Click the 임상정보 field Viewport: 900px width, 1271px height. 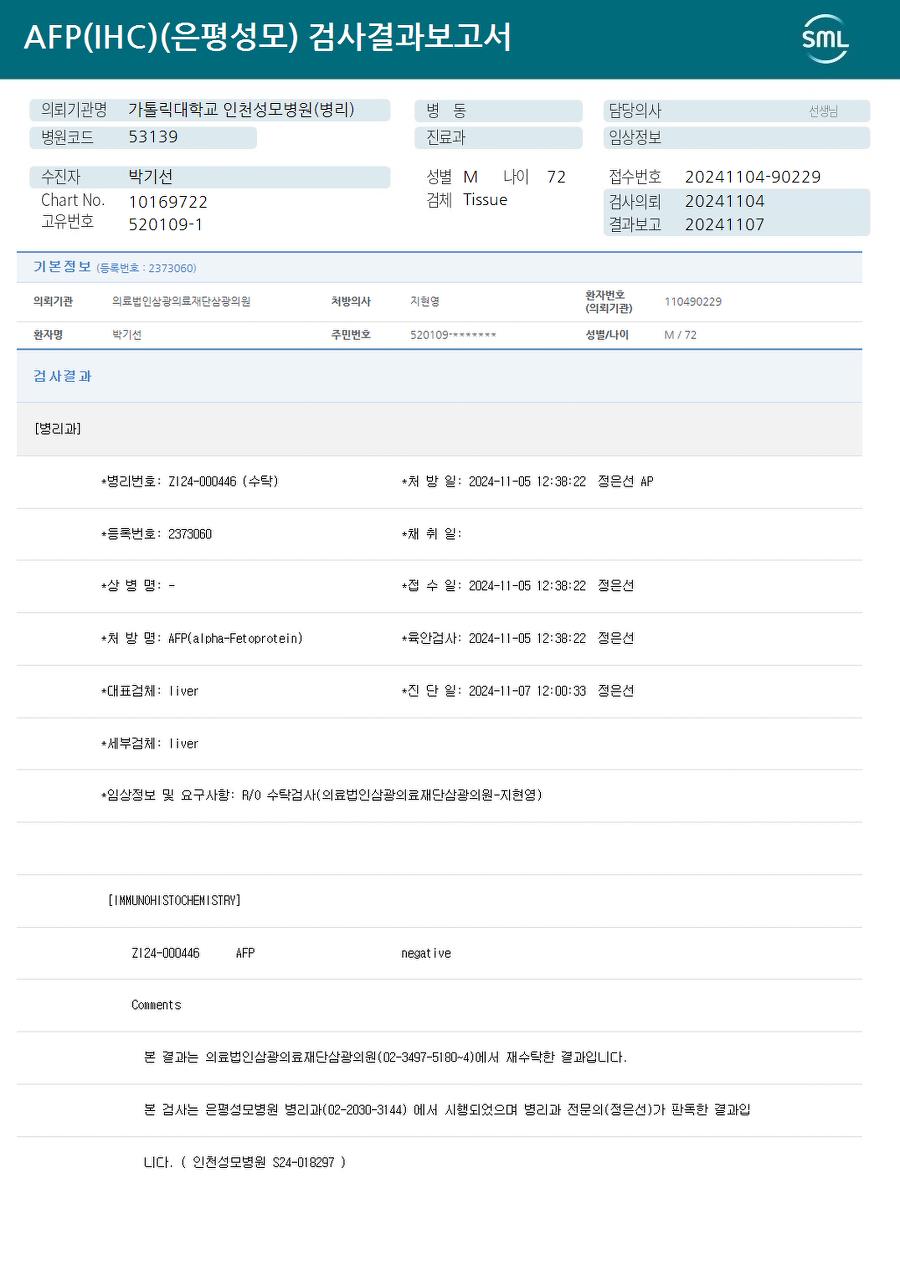coord(736,138)
